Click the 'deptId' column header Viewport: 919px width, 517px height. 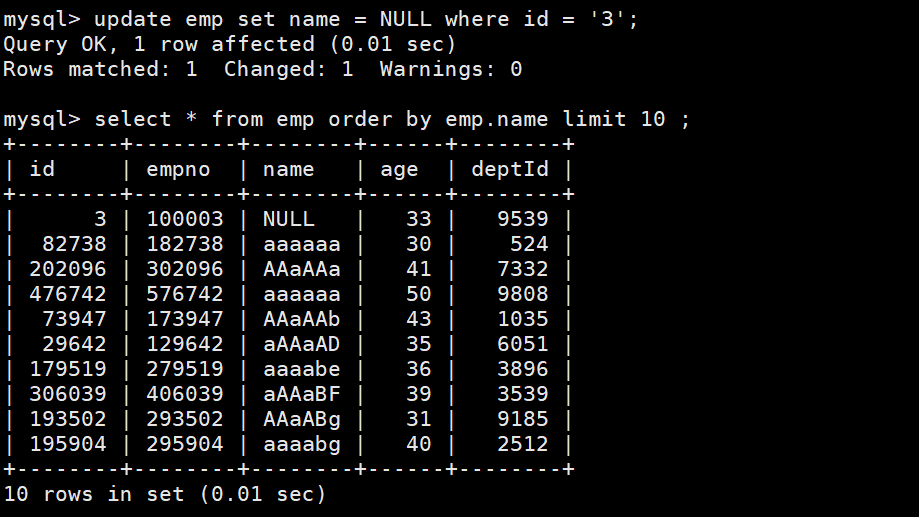[x=510, y=169]
